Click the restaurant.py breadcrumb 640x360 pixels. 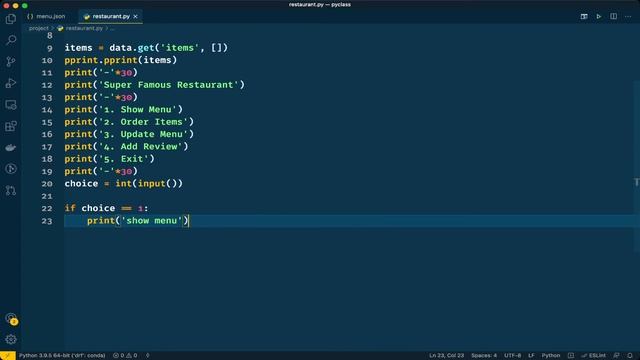point(84,28)
